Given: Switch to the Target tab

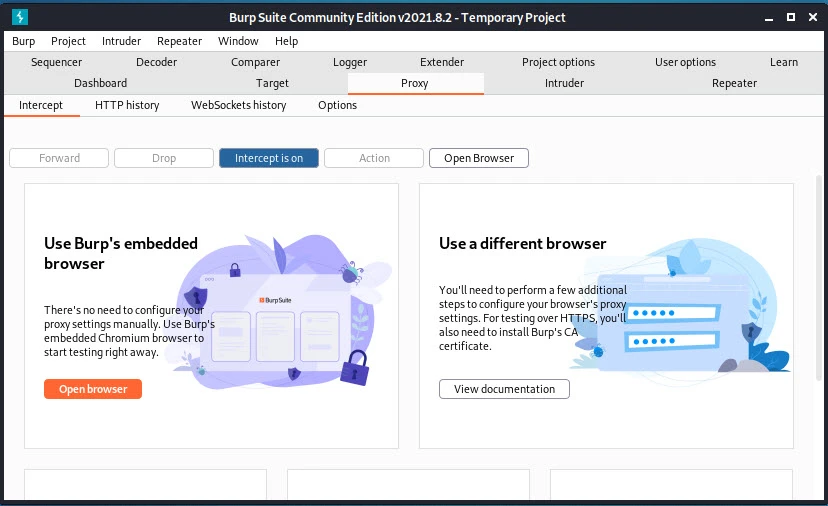Looking at the screenshot, I should click(272, 83).
